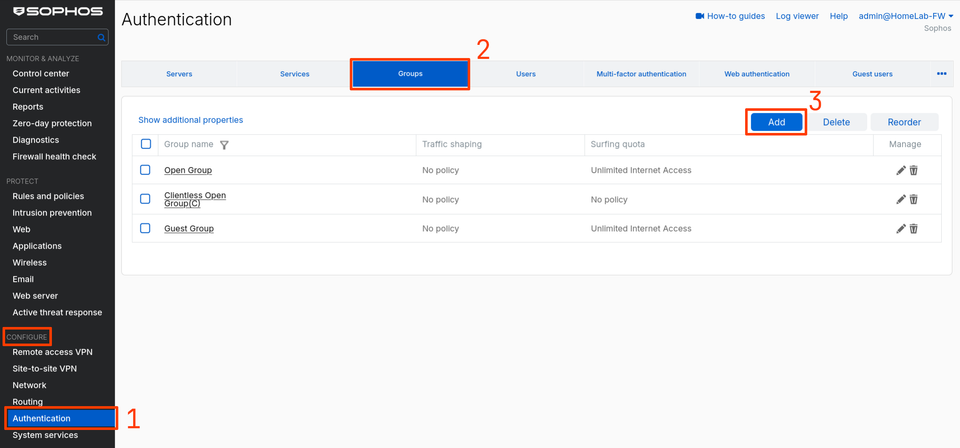The width and height of the screenshot is (960, 448).
Task: Open Rules and policies in sidebar
Action: pos(48,196)
